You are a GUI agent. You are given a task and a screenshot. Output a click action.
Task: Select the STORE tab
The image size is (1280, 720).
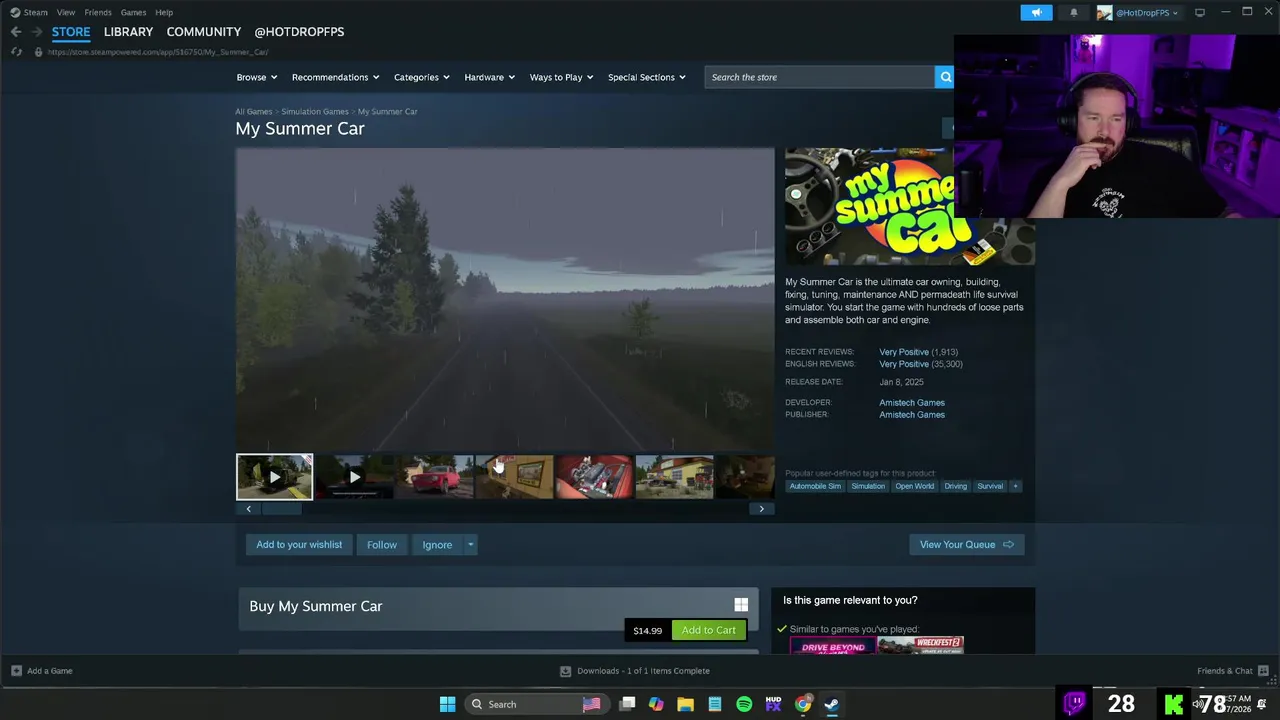(71, 32)
